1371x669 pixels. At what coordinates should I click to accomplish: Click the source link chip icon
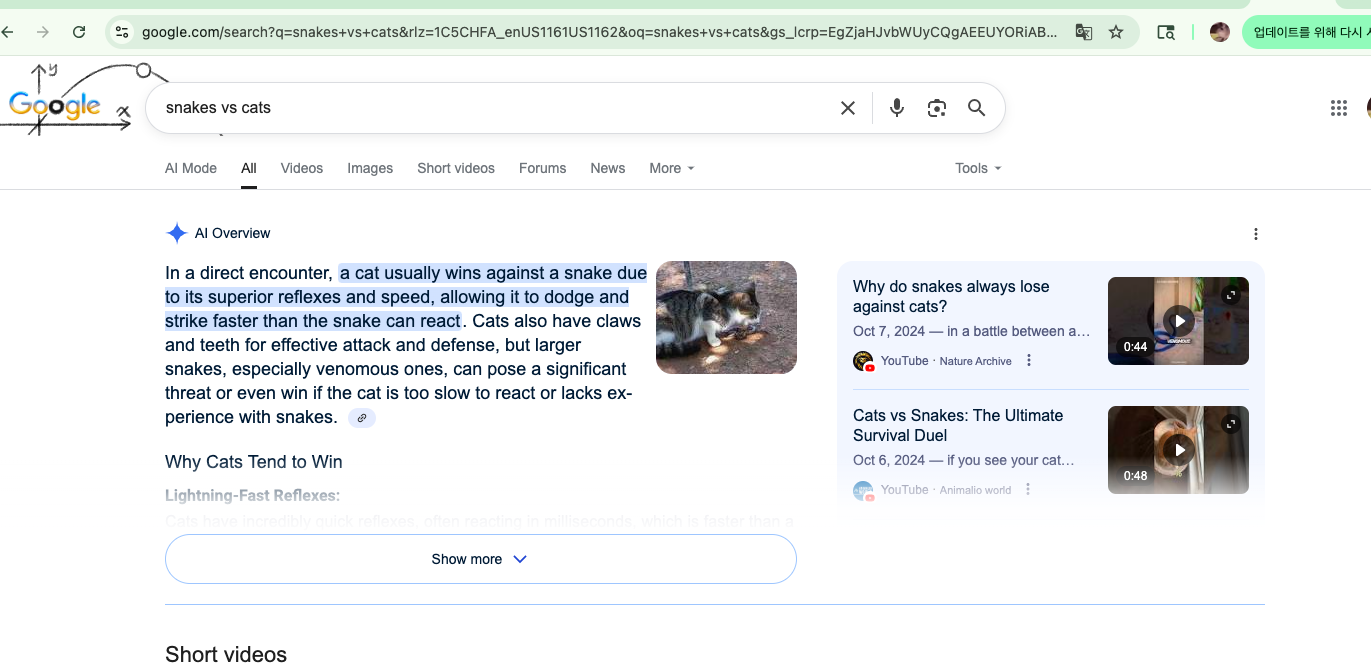362,418
